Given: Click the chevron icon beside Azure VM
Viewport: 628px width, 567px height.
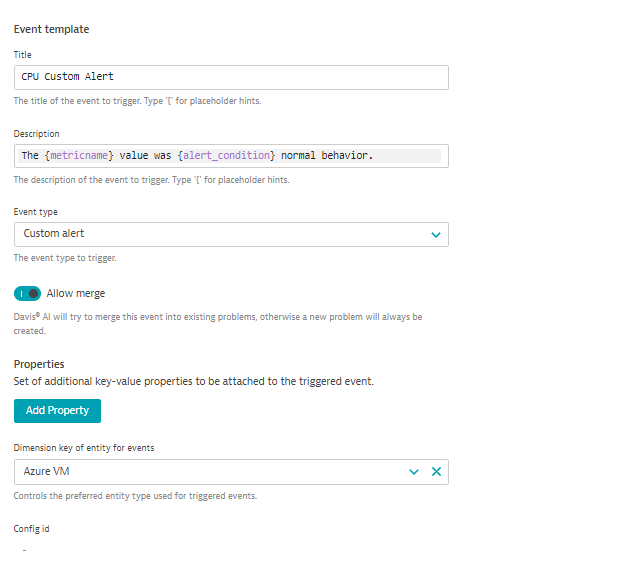Looking at the screenshot, I should (414, 471).
